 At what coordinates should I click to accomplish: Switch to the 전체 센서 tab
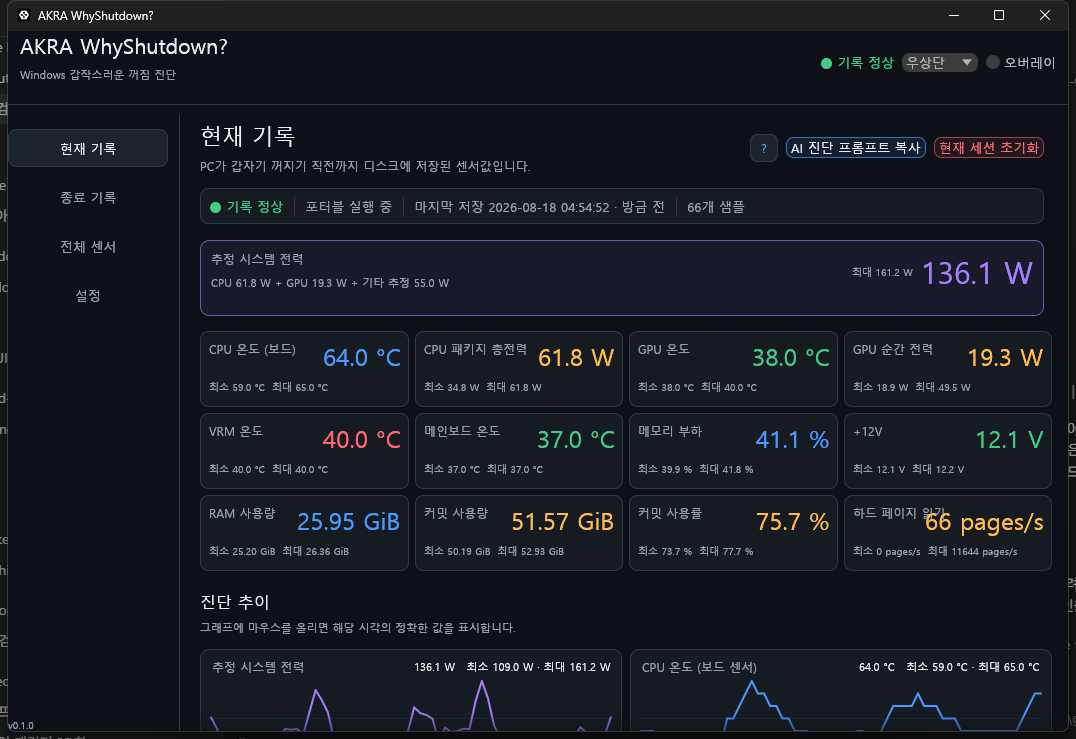click(88, 247)
